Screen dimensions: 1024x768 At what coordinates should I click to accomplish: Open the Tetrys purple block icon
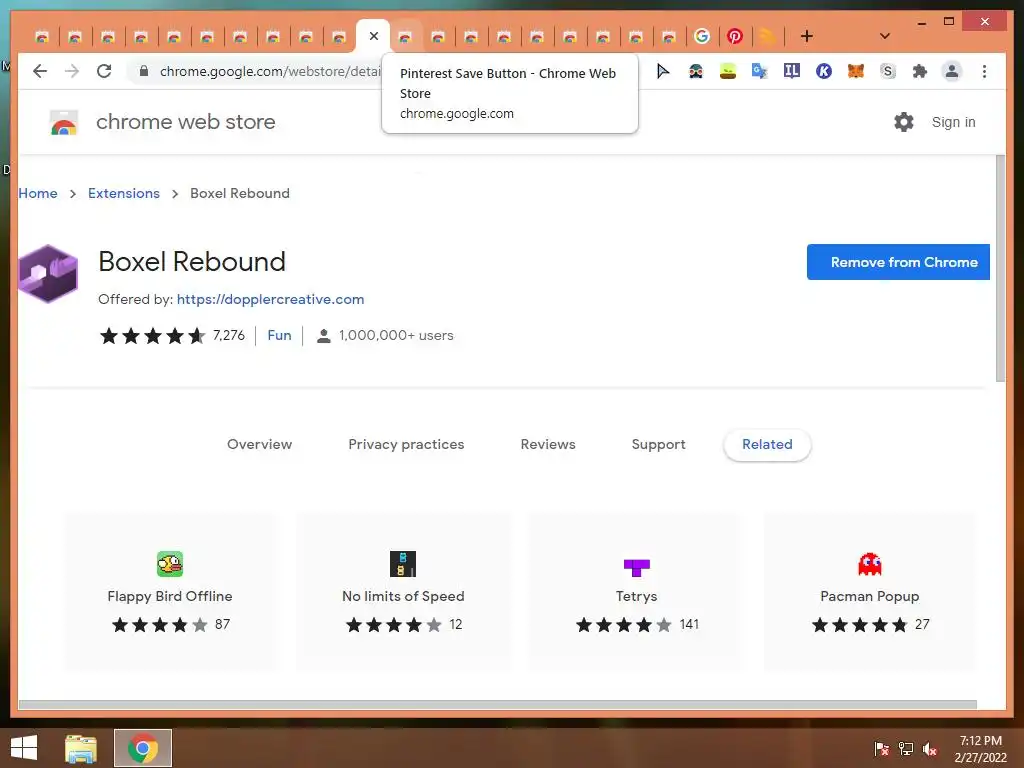(x=636, y=567)
